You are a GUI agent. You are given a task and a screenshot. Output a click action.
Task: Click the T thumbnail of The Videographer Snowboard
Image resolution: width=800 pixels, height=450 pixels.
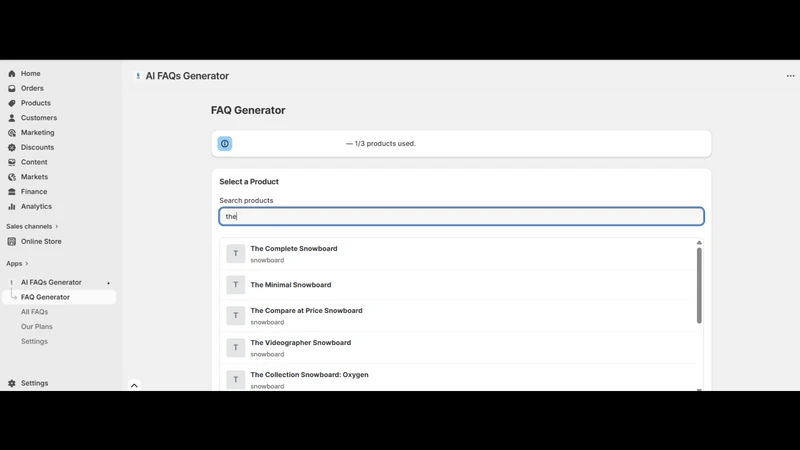(236, 347)
